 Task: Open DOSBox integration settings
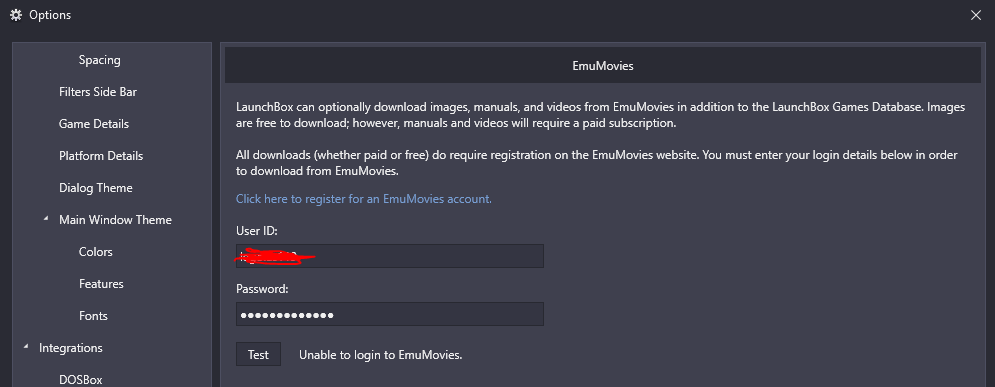pyautogui.click(x=81, y=380)
